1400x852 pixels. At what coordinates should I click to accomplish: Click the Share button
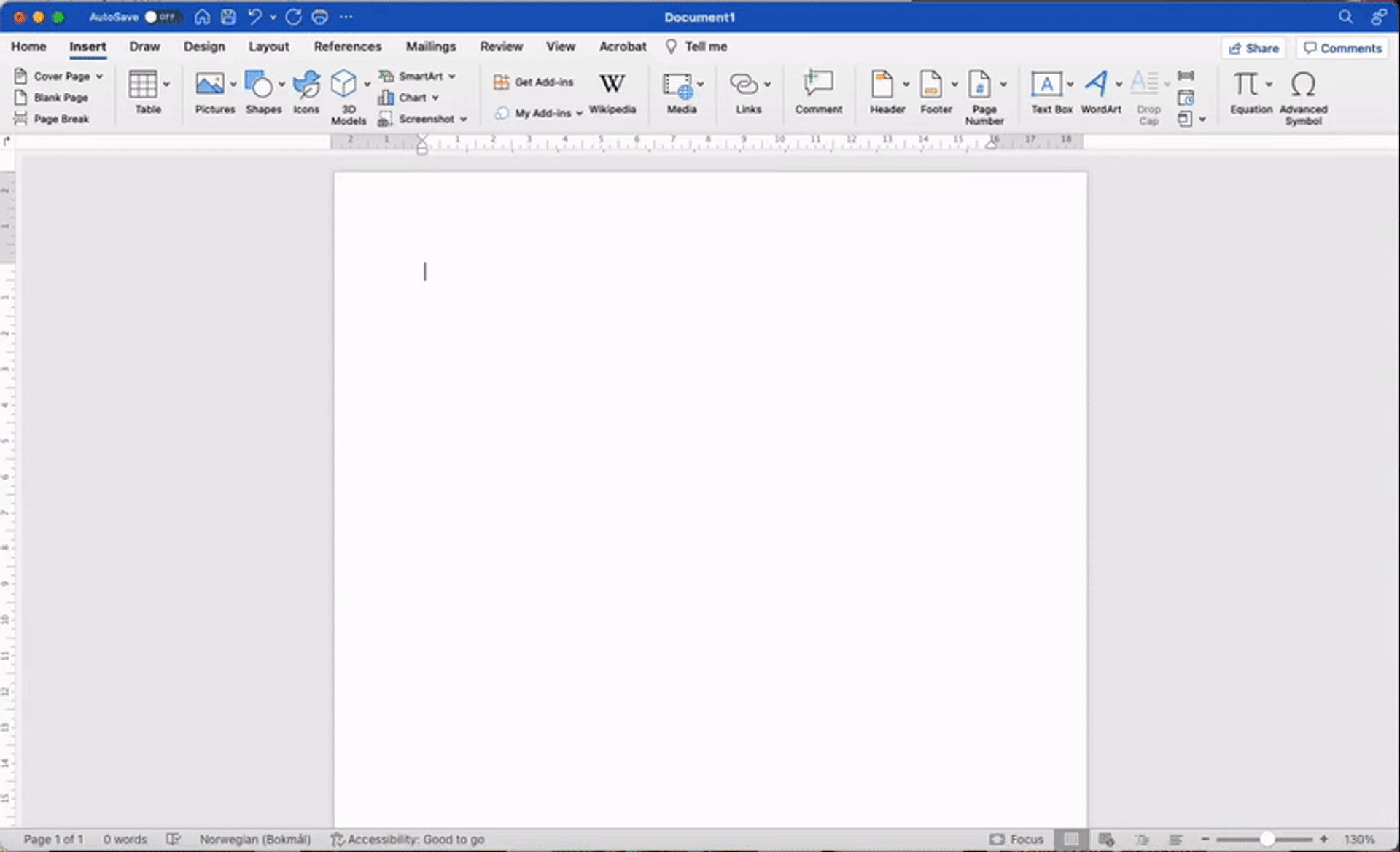point(1253,48)
